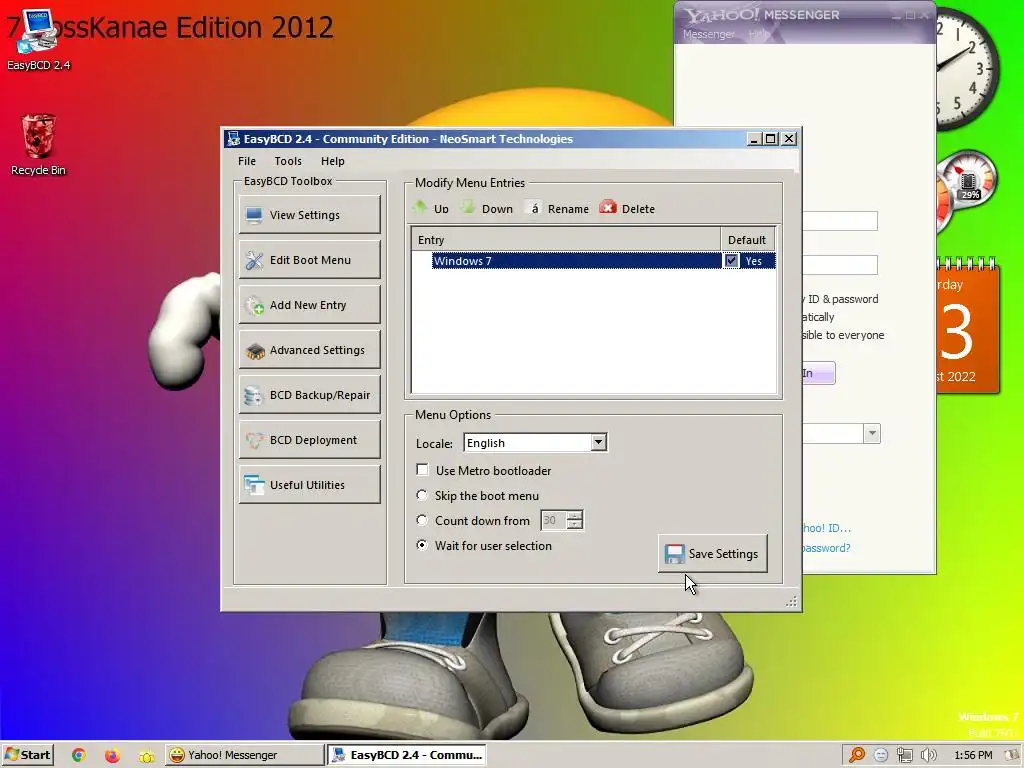Open the Tools menu in EasyBCD
The width and height of the screenshot is (1024, 768).
pos(288,161)
